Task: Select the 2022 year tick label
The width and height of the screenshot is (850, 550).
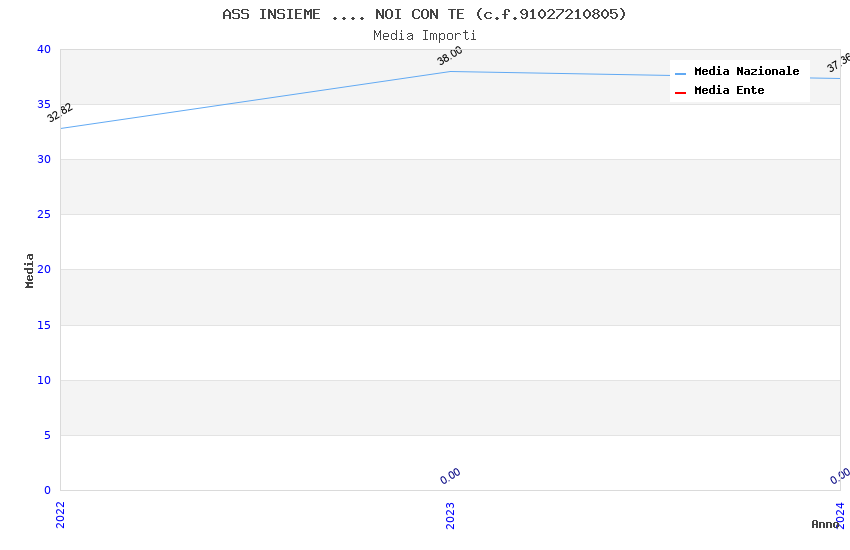Action: tap(60, 514)
